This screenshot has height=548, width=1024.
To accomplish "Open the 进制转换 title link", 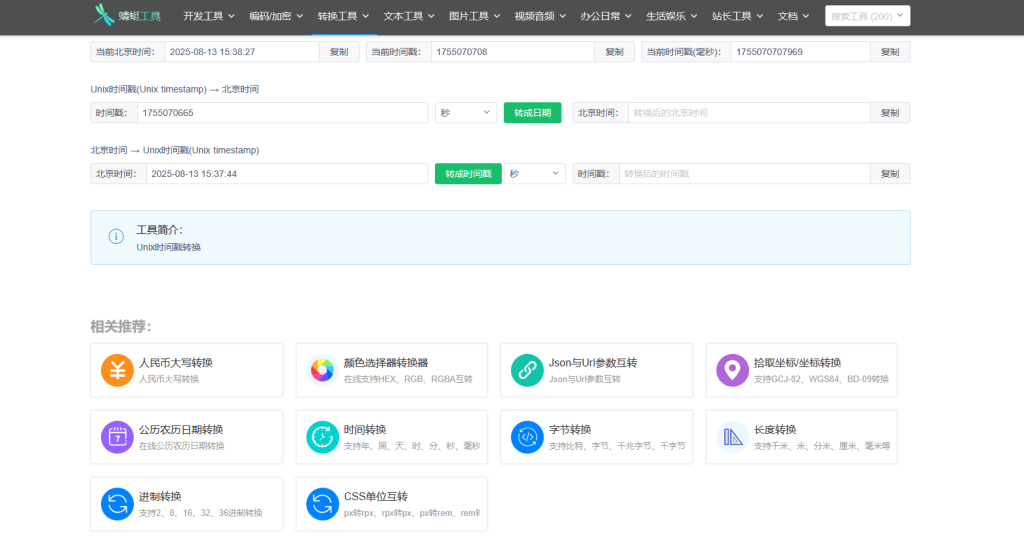I will coord(160,496).
